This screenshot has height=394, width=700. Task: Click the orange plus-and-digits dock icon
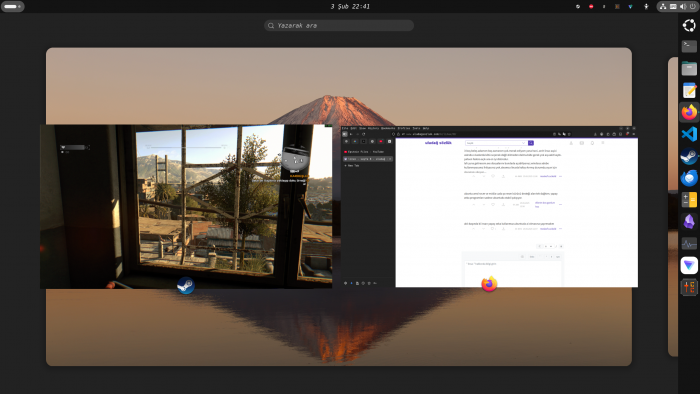[x=689, y=287]
